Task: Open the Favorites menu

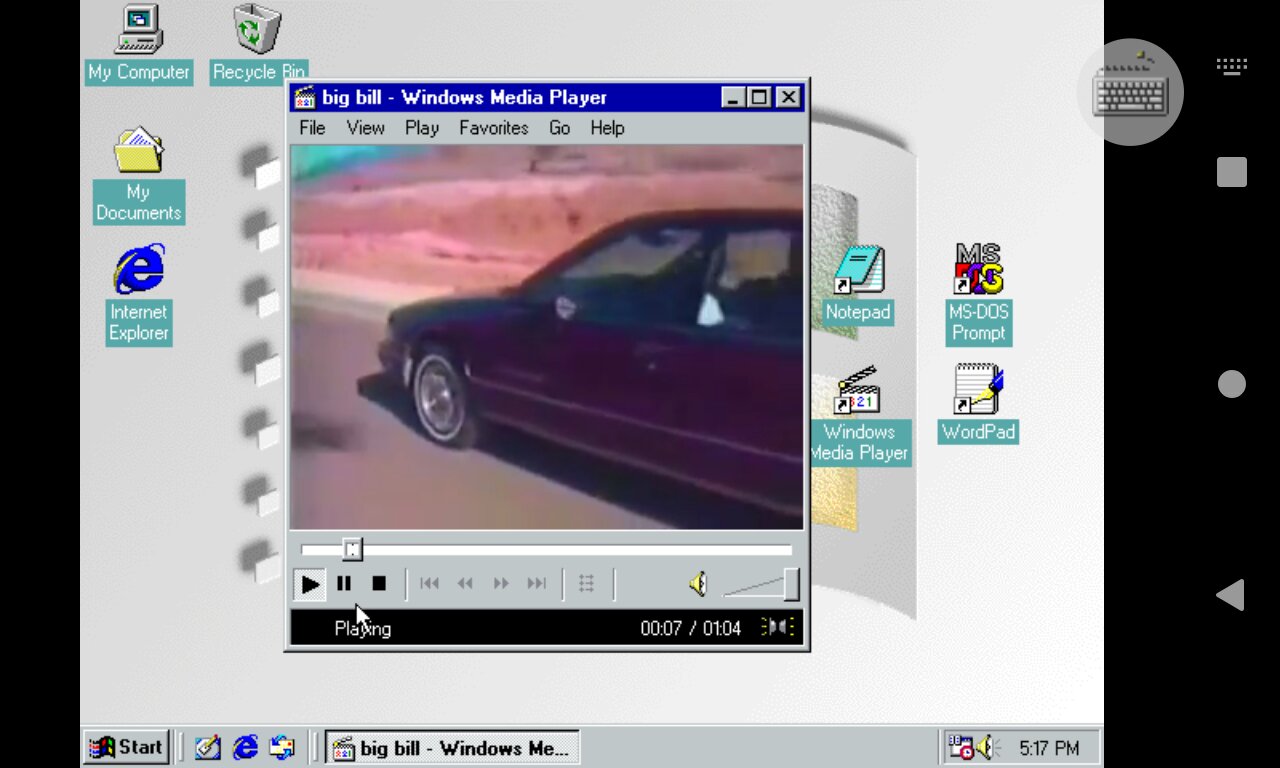Action: (x=493, y=128)
